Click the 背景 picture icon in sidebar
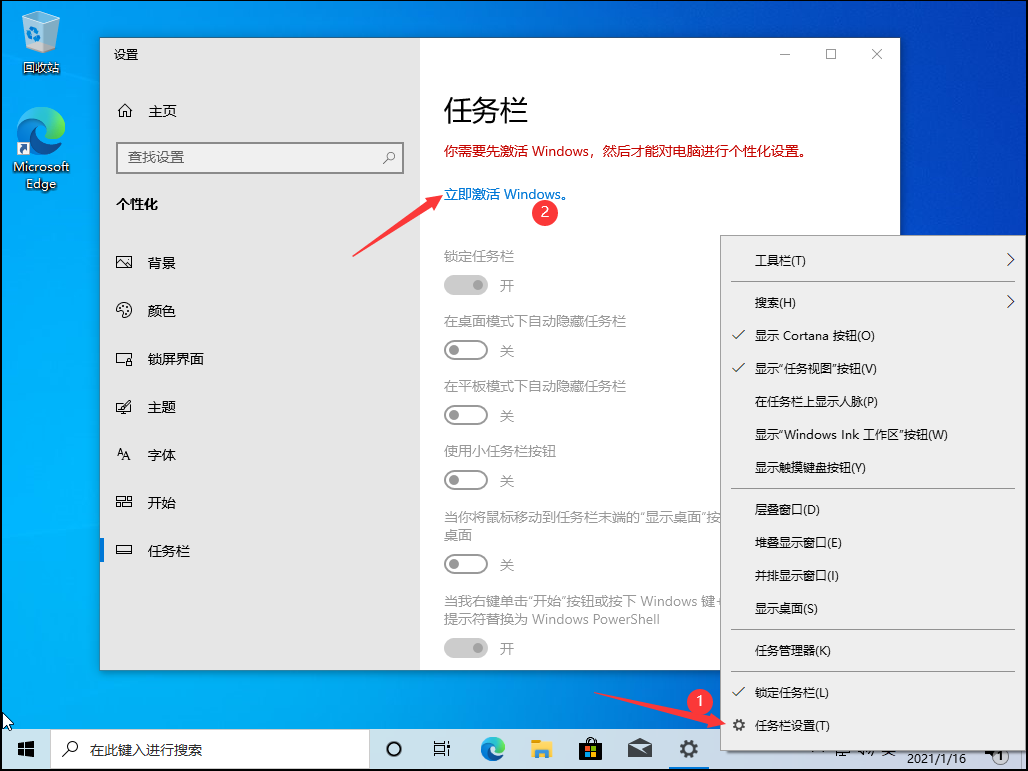 click(124, 263)
